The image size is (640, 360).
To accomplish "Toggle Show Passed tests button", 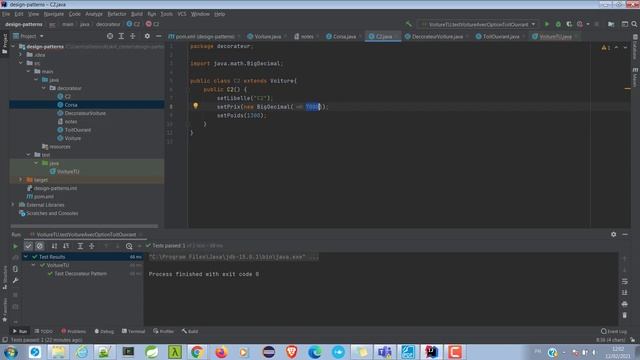I will 28,246.
